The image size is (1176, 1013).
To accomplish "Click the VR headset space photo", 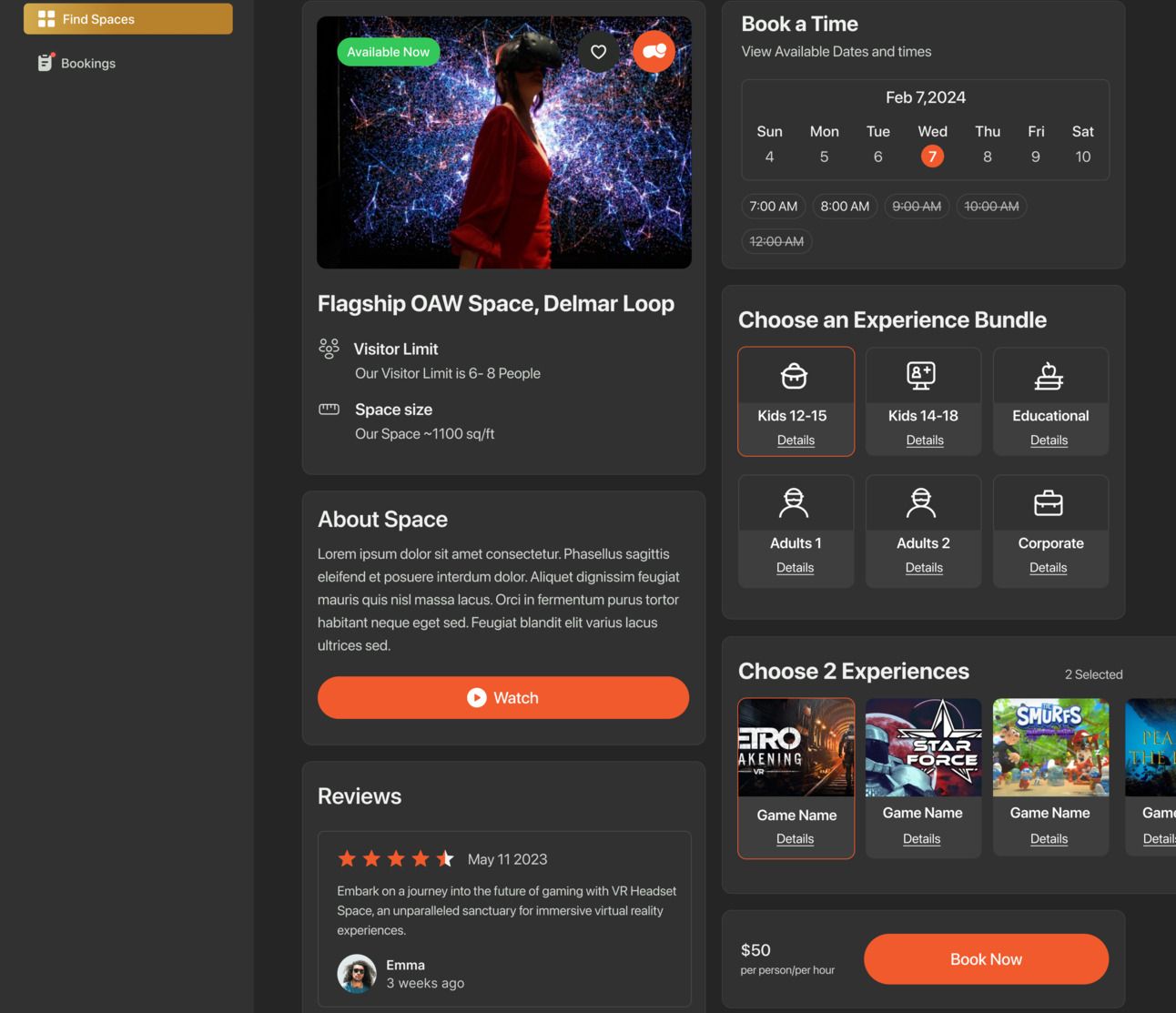I will [504, 142].
